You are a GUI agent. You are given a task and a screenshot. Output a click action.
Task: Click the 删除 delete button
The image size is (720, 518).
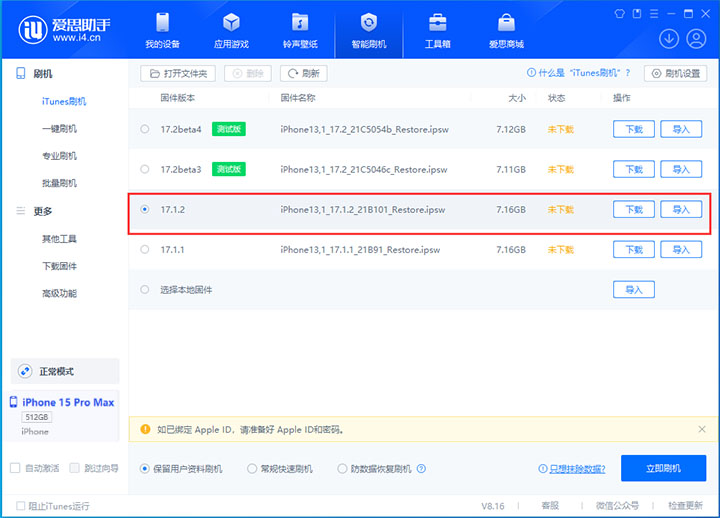(248, 73)
